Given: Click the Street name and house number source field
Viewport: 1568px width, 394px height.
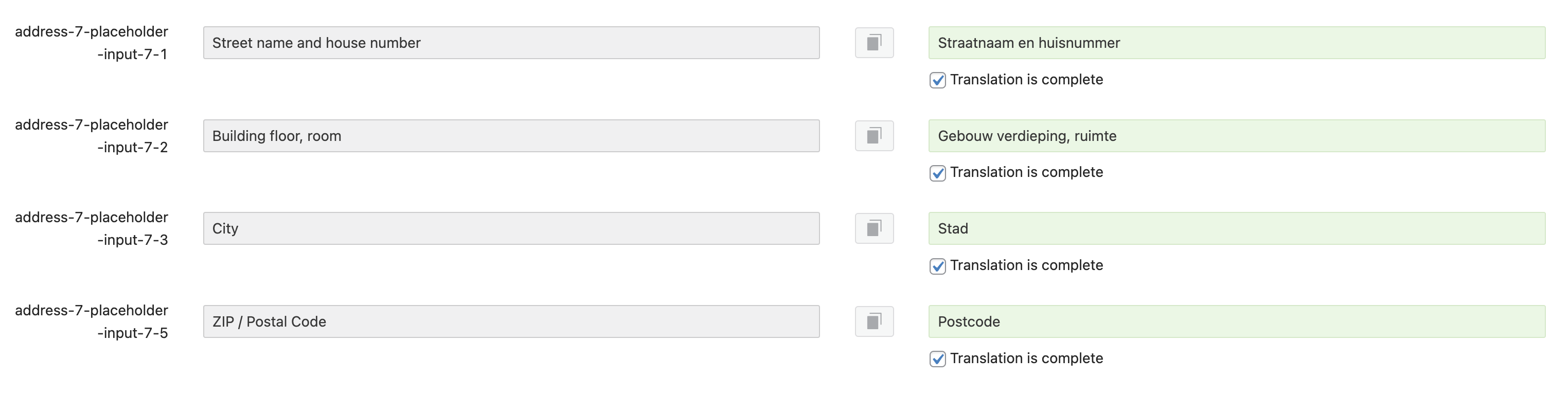Looking at the screenshot, I should (511, 43).
